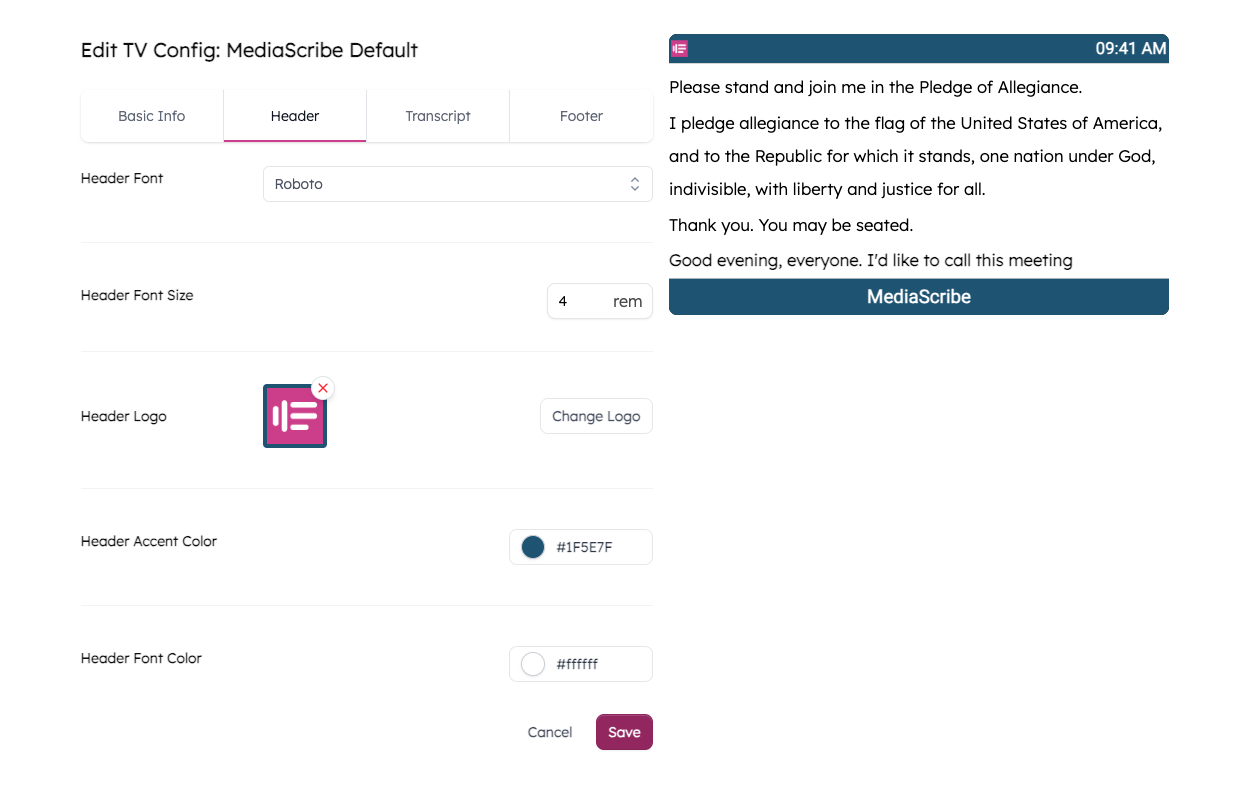Screen dimensions: 1252x790
Task: Switch to the Footer tab
Action: point(581,116)
